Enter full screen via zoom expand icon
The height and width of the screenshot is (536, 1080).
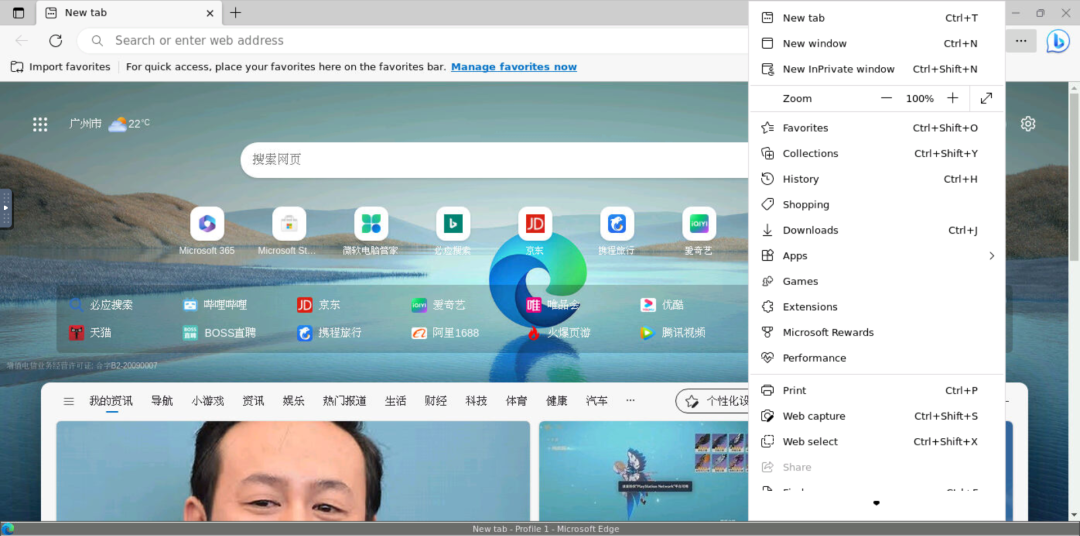tap(986, 99)
